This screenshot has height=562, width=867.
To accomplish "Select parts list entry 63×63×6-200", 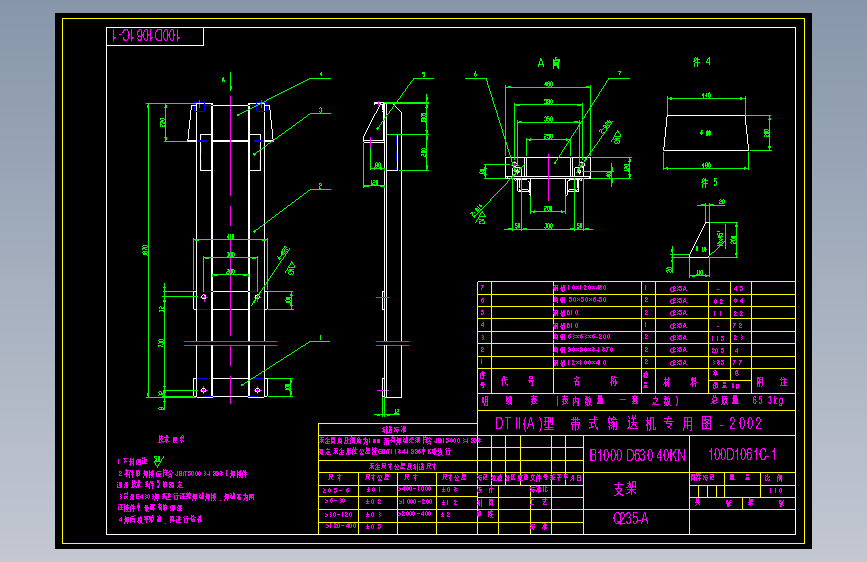I will tap(582, 337).
